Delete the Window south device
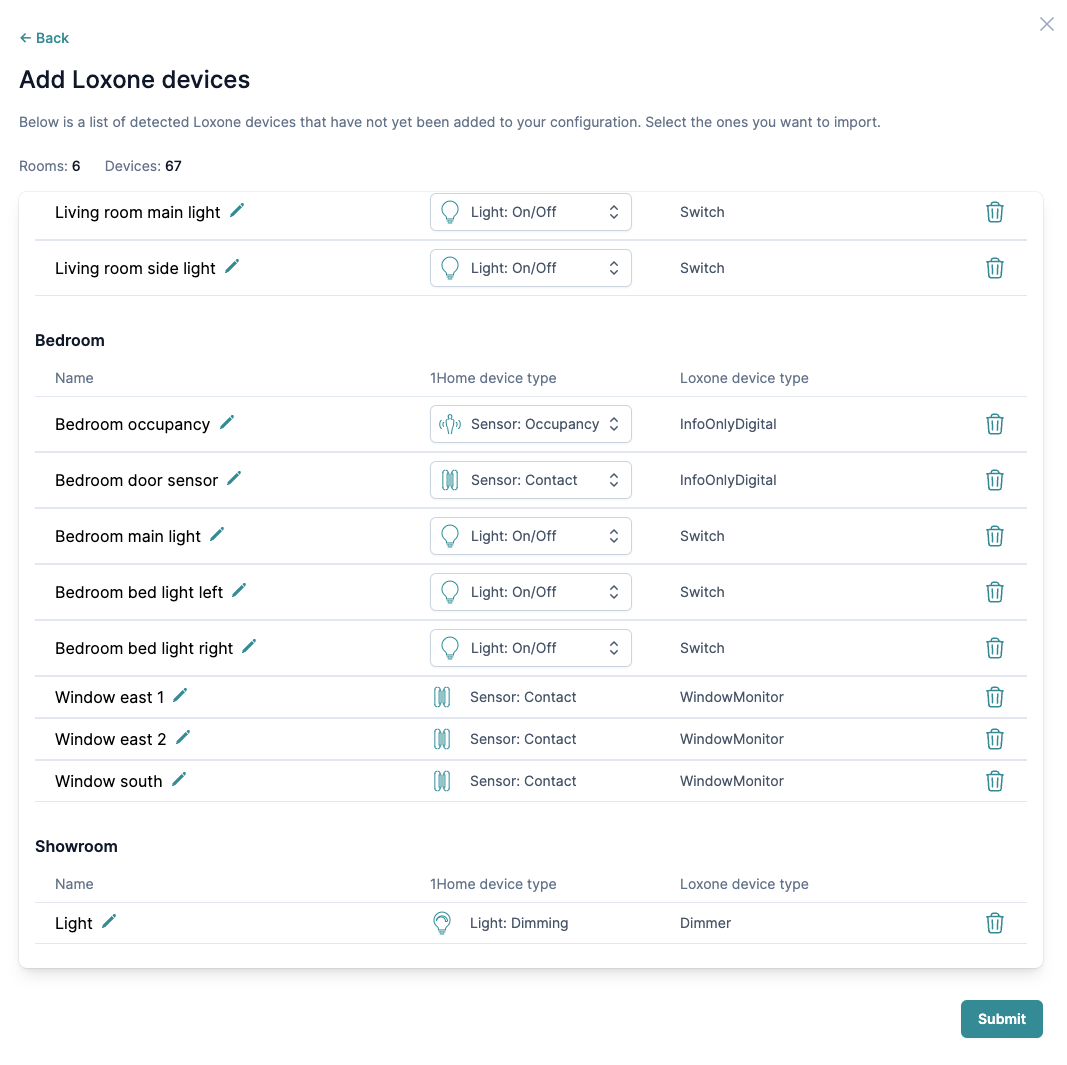This screenshot has height=1065, width=1067. (994, 781)
